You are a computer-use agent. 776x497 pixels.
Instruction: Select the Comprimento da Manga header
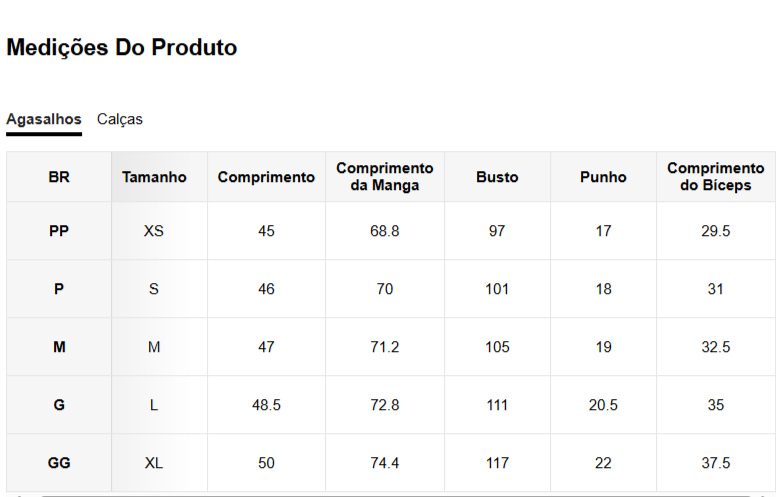(385, 177)
